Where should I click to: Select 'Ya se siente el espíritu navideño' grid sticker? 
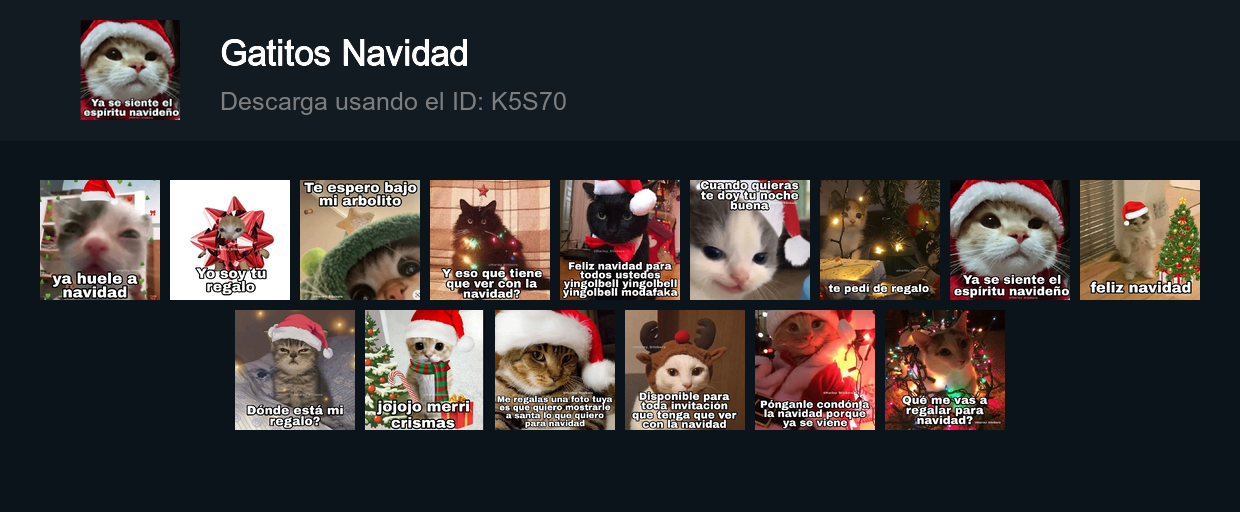(x=1010, y=240)
